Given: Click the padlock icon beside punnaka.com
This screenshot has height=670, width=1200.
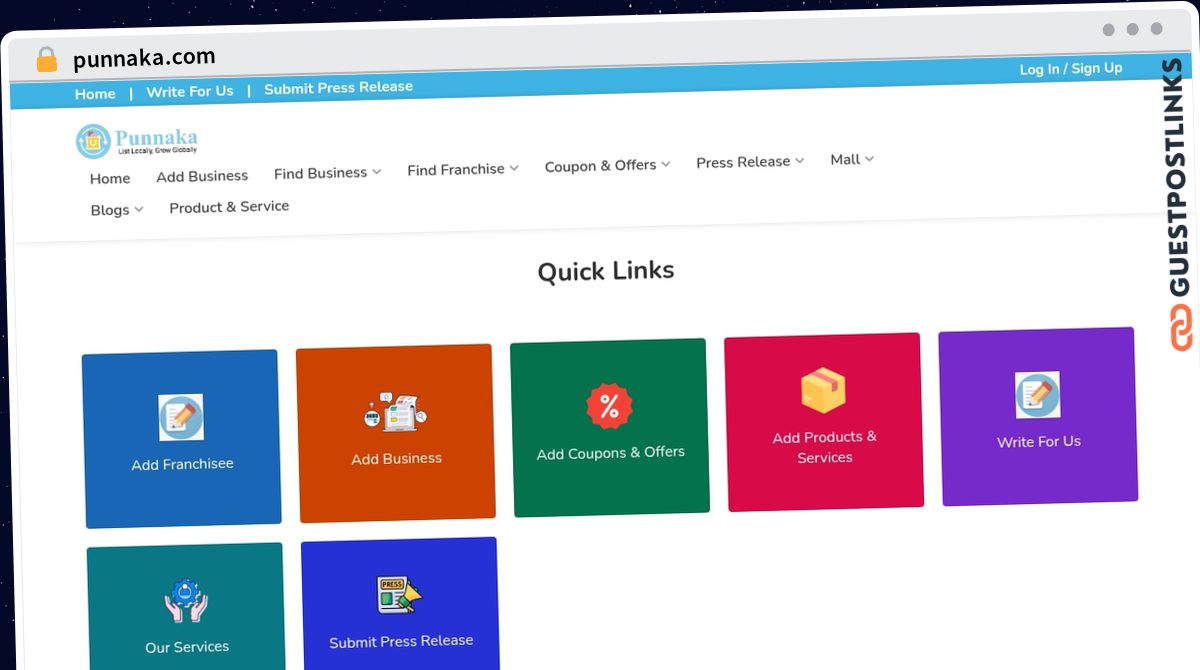Looking at the screenshot, I should [x=46, y=60].
